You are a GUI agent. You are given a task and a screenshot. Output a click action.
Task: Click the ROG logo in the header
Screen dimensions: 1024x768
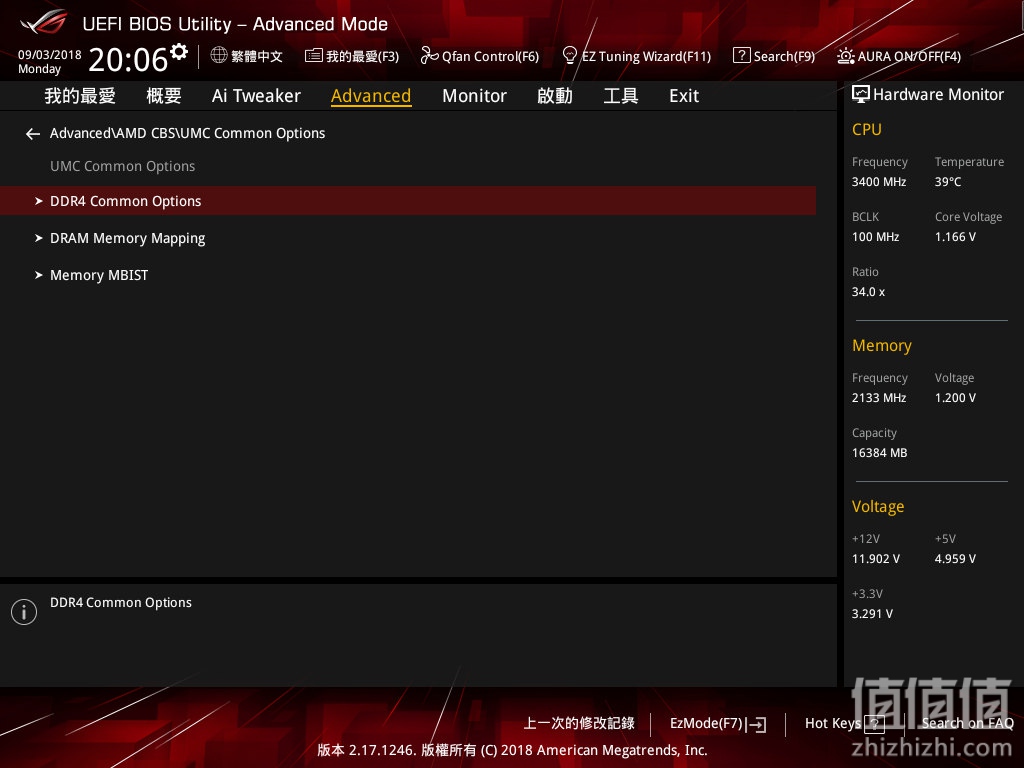tap(44, 22)
